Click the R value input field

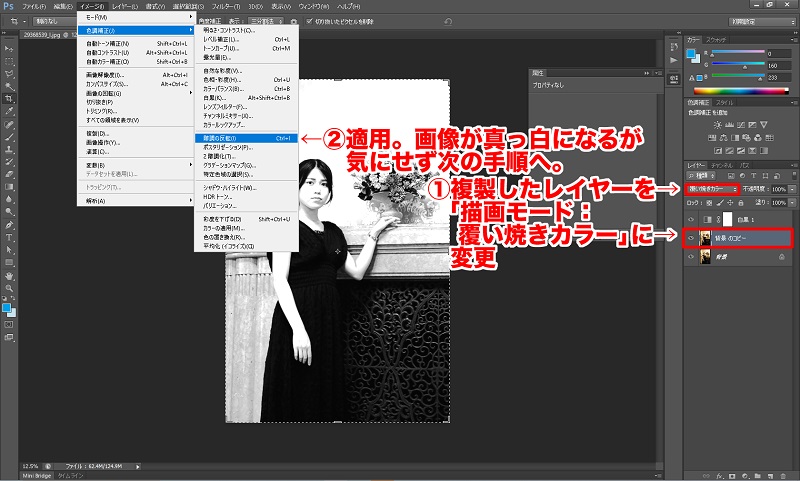coord(779,53)
